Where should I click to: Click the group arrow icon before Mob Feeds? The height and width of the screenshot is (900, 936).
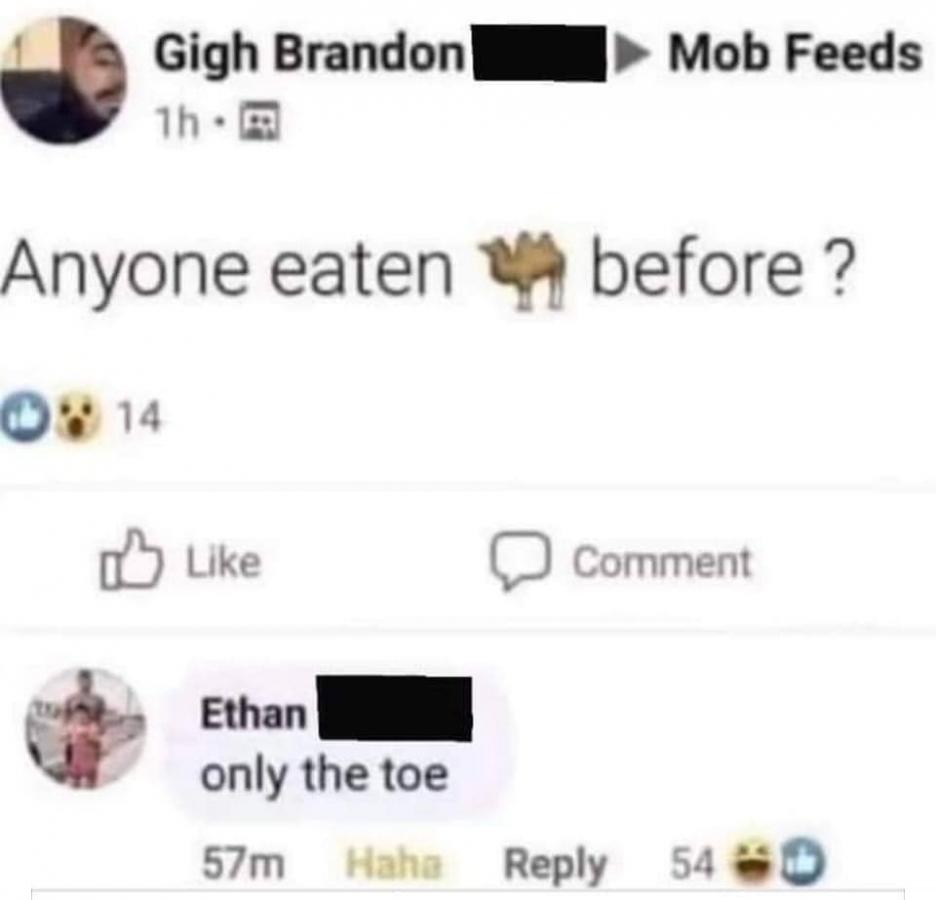coord(630,54)
